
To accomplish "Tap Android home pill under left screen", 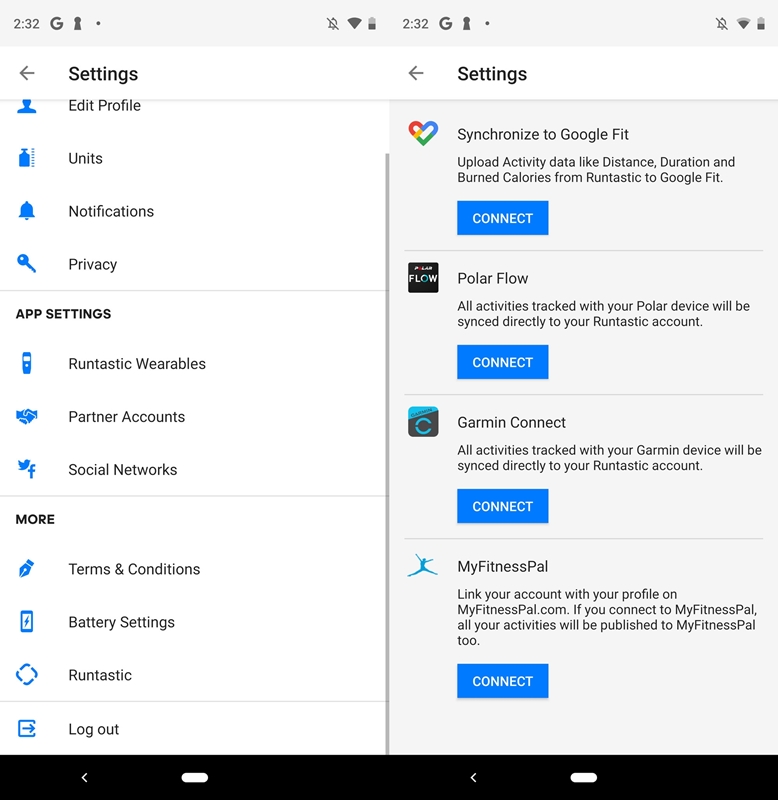I will pos(194,777).
